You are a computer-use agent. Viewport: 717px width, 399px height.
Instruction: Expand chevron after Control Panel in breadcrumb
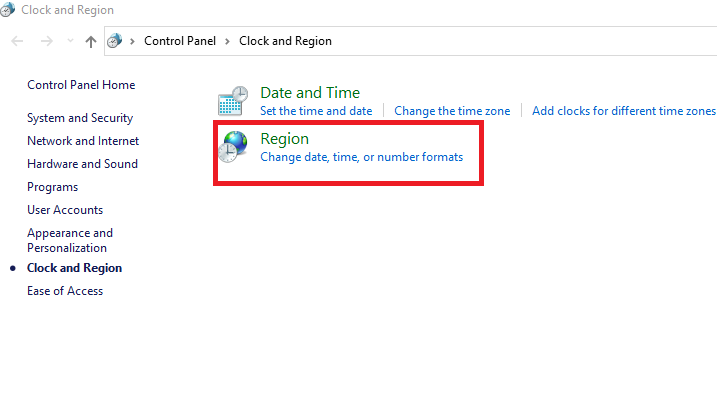click(227, 42)
